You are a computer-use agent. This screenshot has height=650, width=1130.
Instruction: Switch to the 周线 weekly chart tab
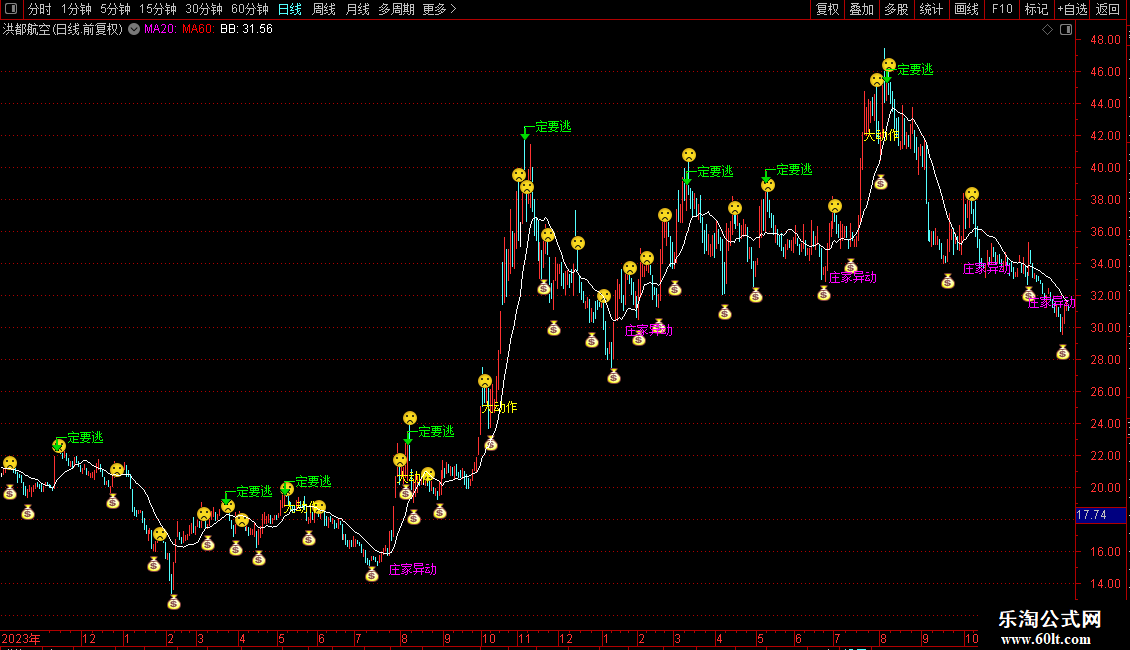coord(324,10)
